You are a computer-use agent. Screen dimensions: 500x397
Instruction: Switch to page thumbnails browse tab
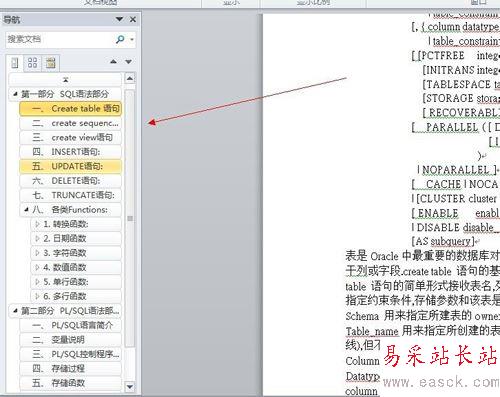(x=32, y=63)
